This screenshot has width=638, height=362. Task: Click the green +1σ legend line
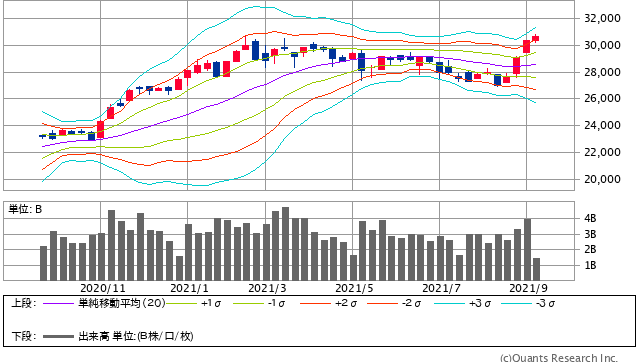(181, 304)
